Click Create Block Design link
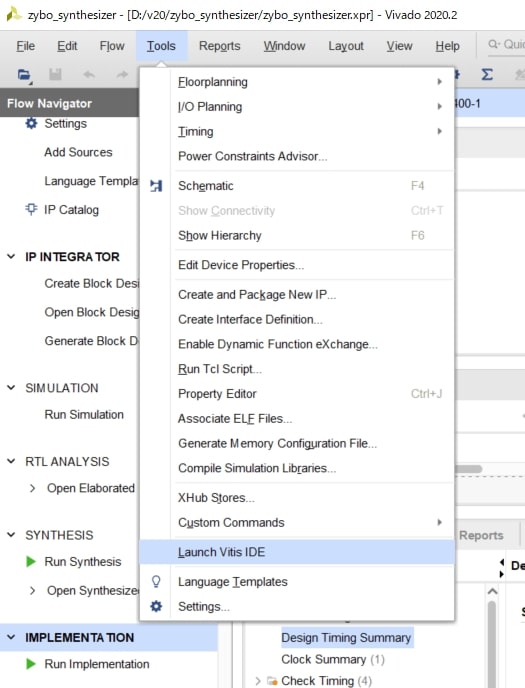525x688 pixels. [92, 283]
